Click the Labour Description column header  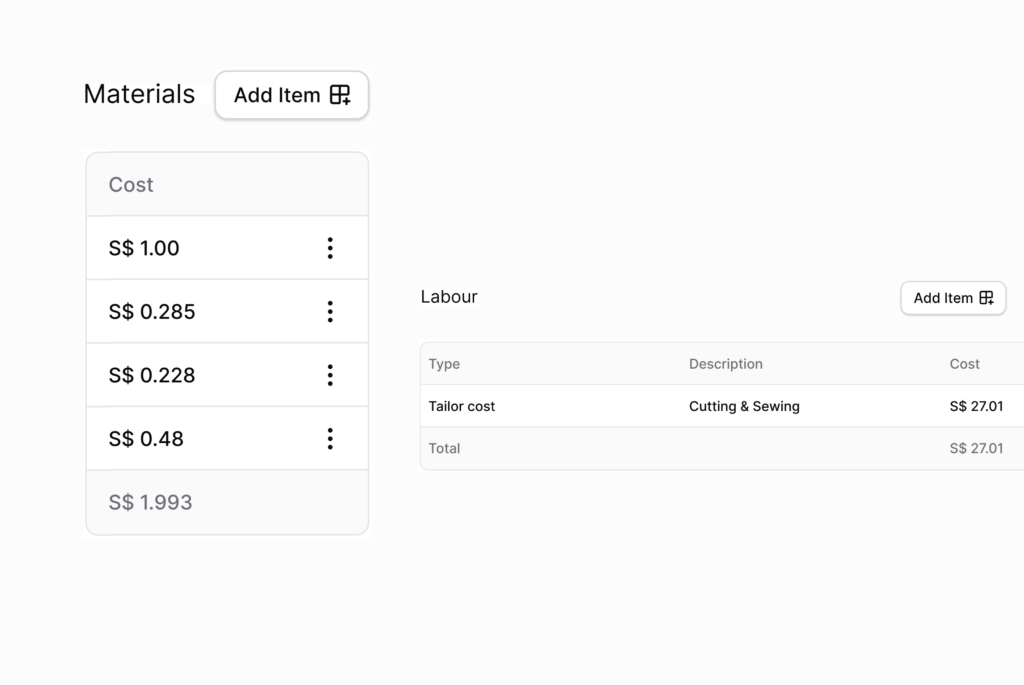tap(725, 364)
